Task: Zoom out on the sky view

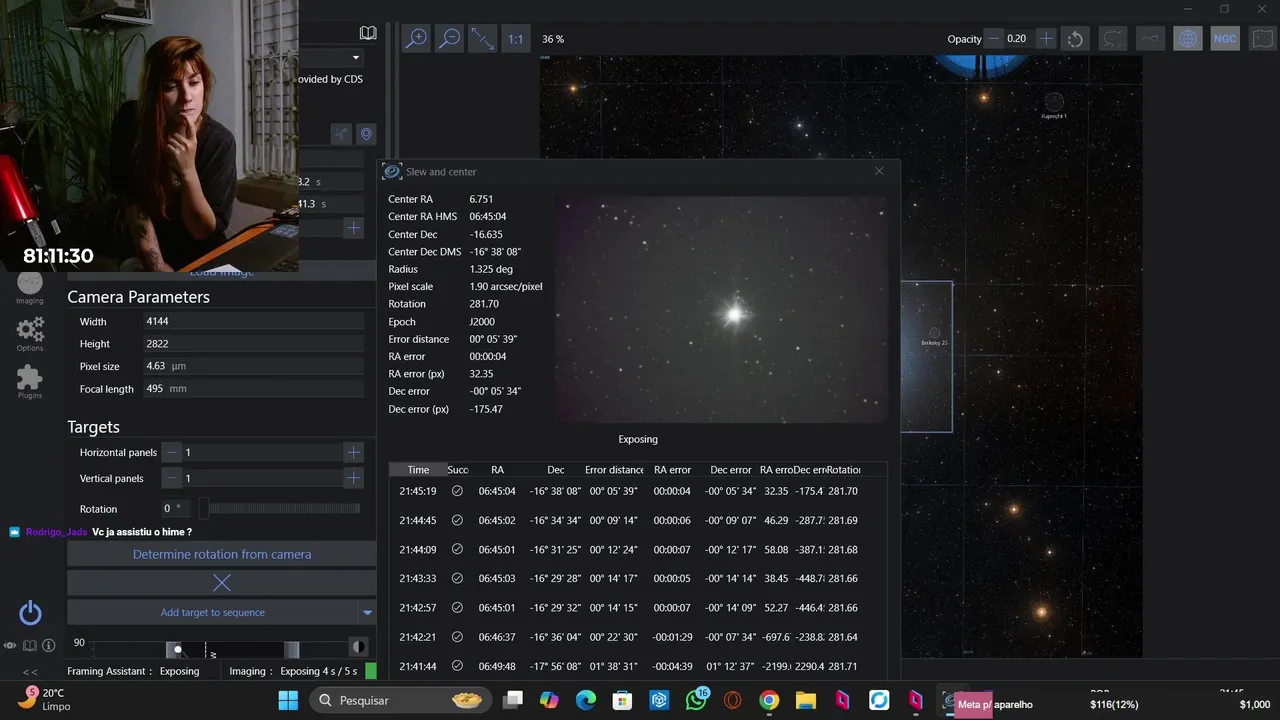Action: [450, 38]
